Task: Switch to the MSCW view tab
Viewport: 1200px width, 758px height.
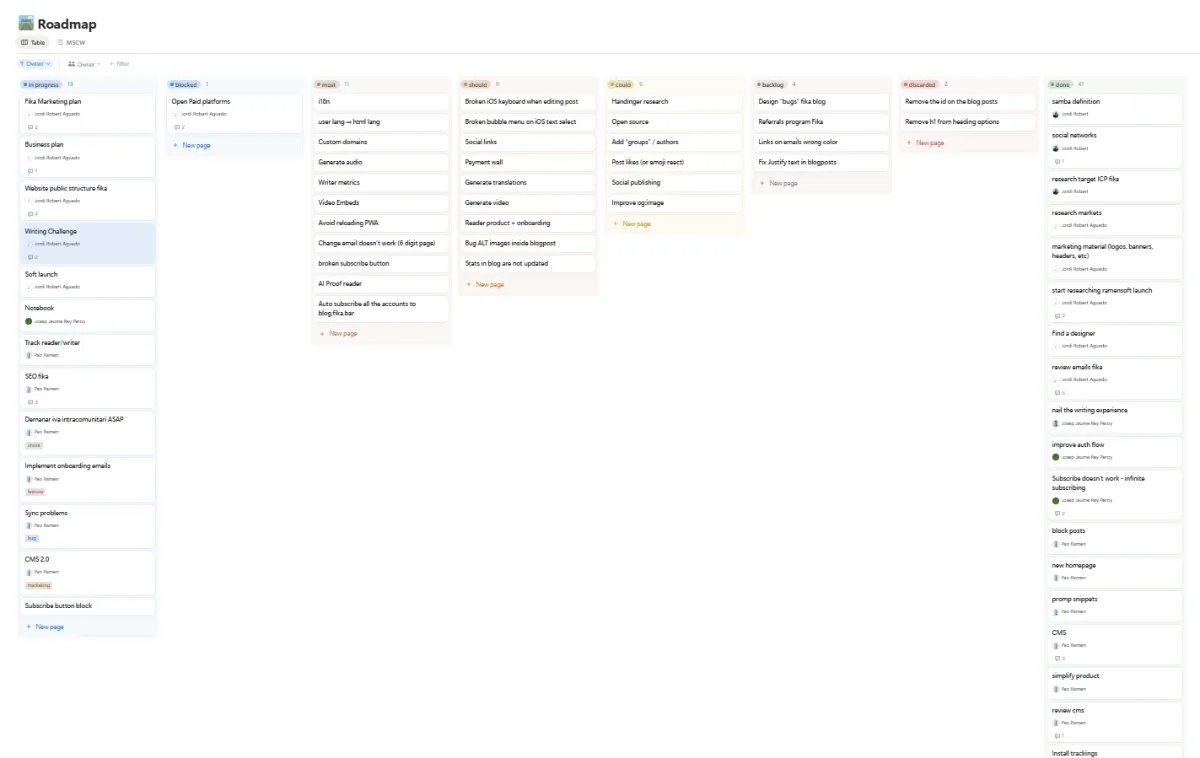Action: 73,43
